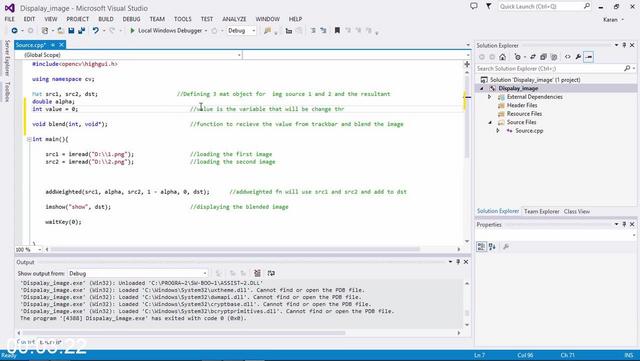Viewport: 640px width, 361px height.
Task: Open the ANALYZE menu
Action: tap(234, 19)
